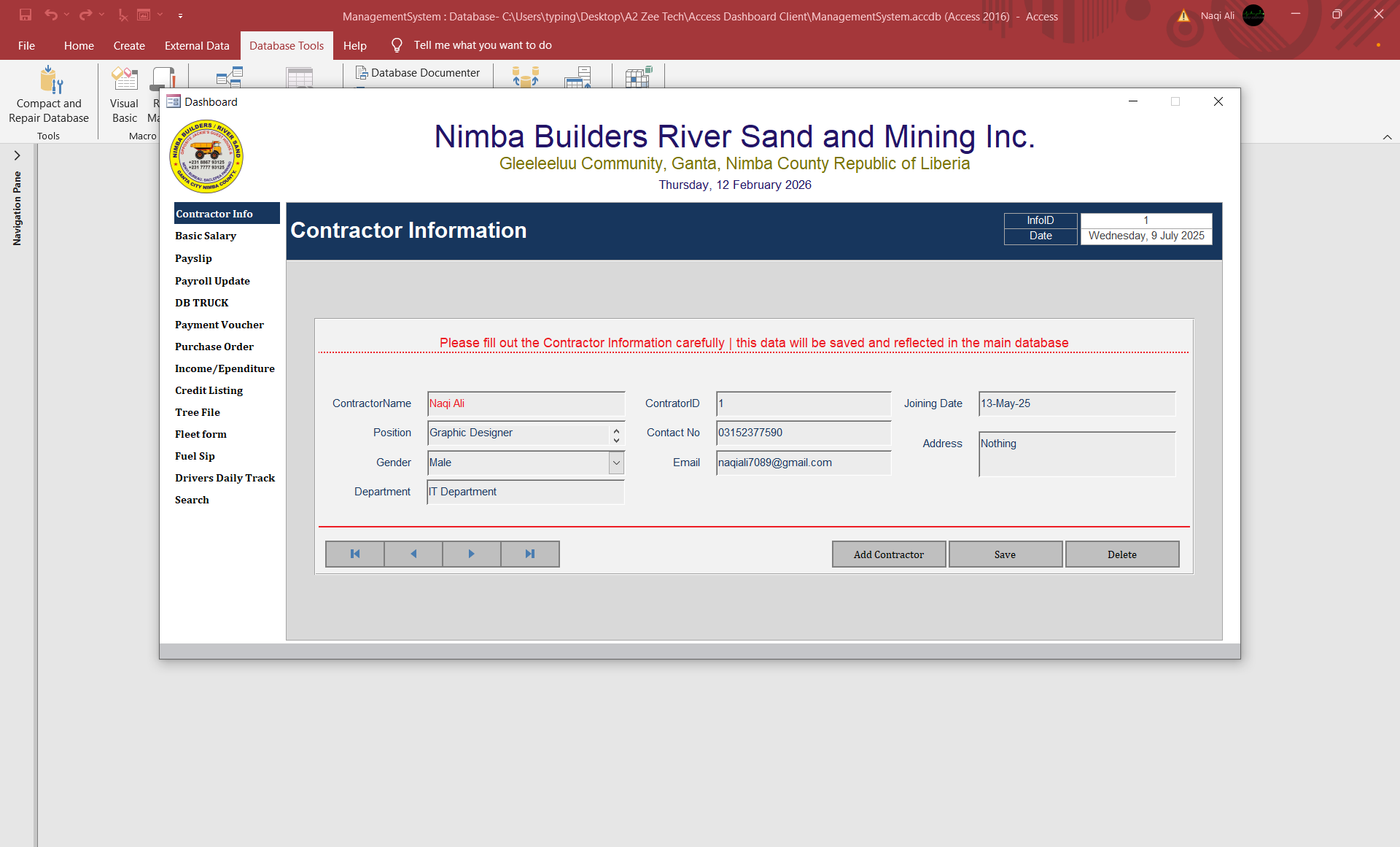This screenshot has width=1400, height=847.
Task: Click into the Email input field
Action: pos(804,463)
